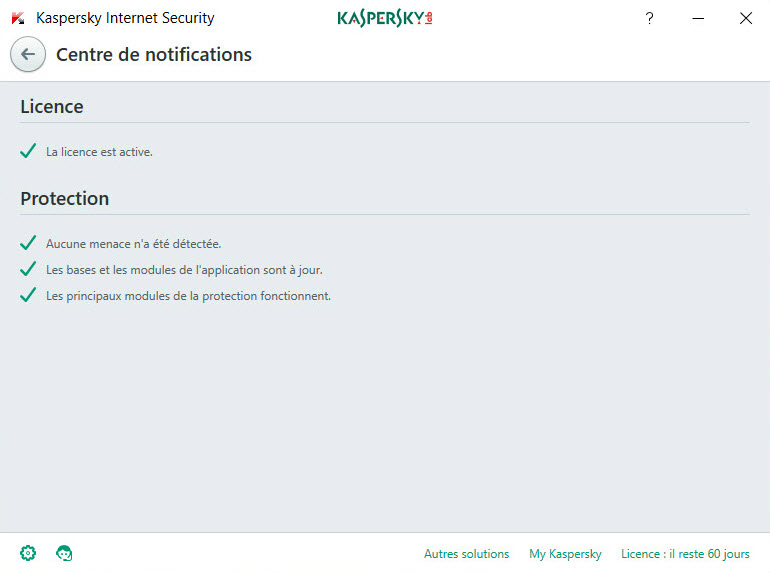Select 'La licence est active.' text
The width and height of the screenshot is (770, 573).
click(99, 152)
